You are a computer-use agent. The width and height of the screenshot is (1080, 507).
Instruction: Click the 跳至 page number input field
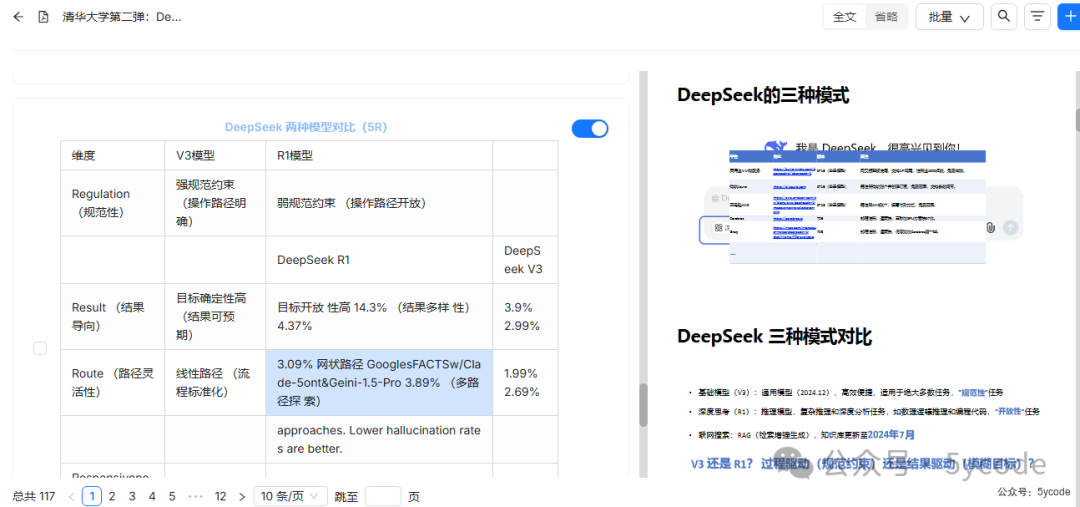[x=383, y=496]
